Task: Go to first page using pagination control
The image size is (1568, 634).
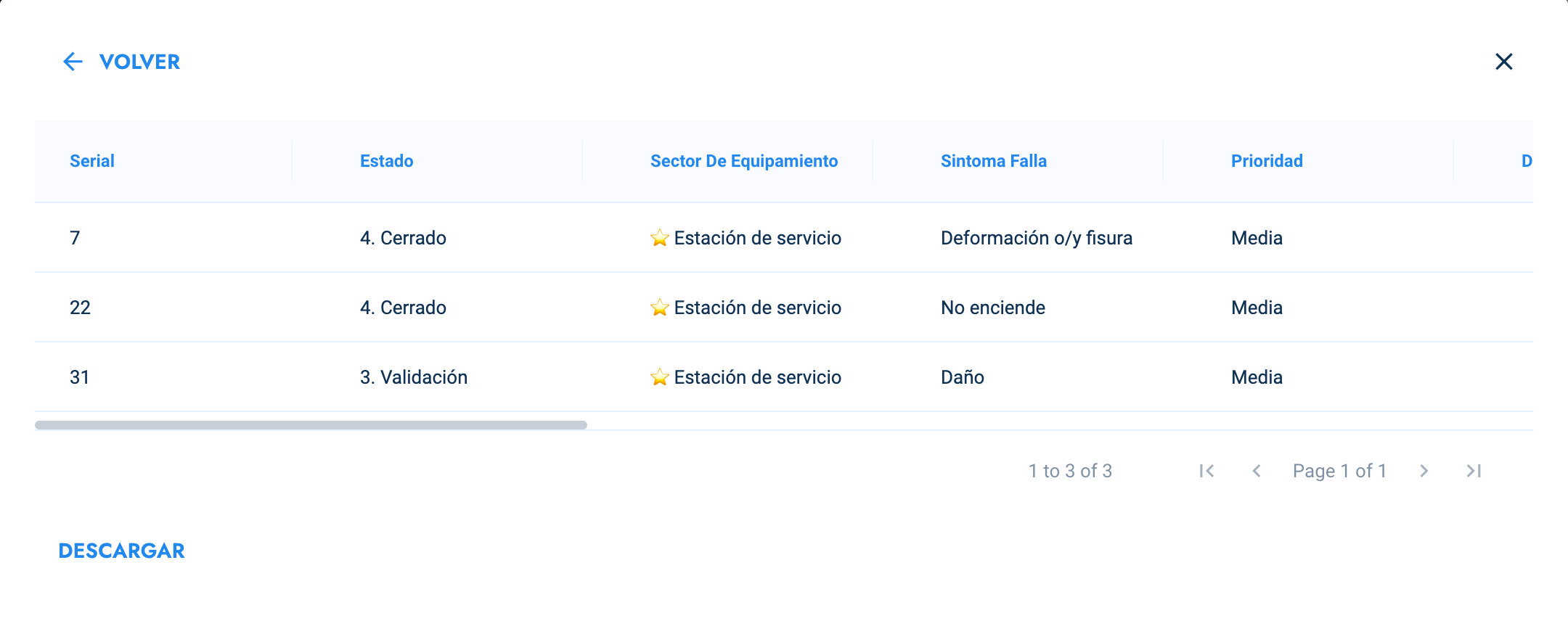Action: click(1206, 471)
